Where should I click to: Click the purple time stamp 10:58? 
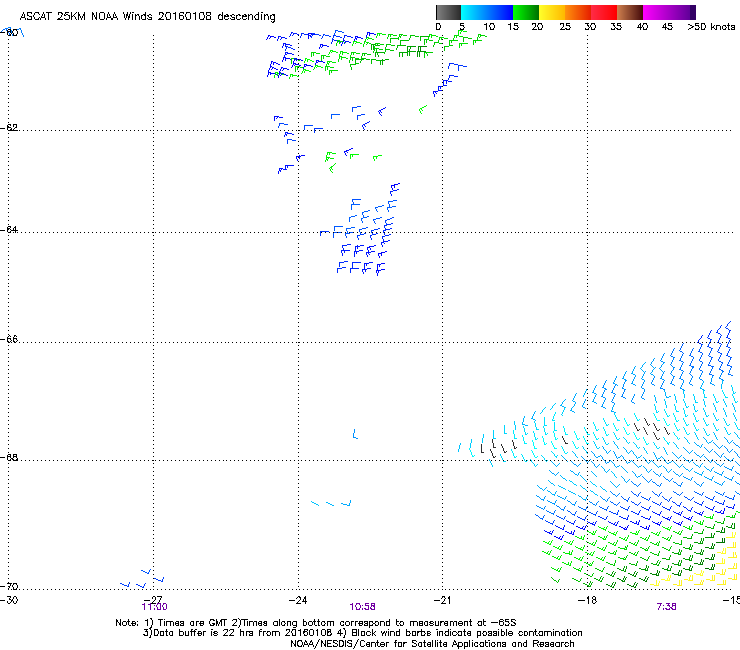(x=362, y=607)
